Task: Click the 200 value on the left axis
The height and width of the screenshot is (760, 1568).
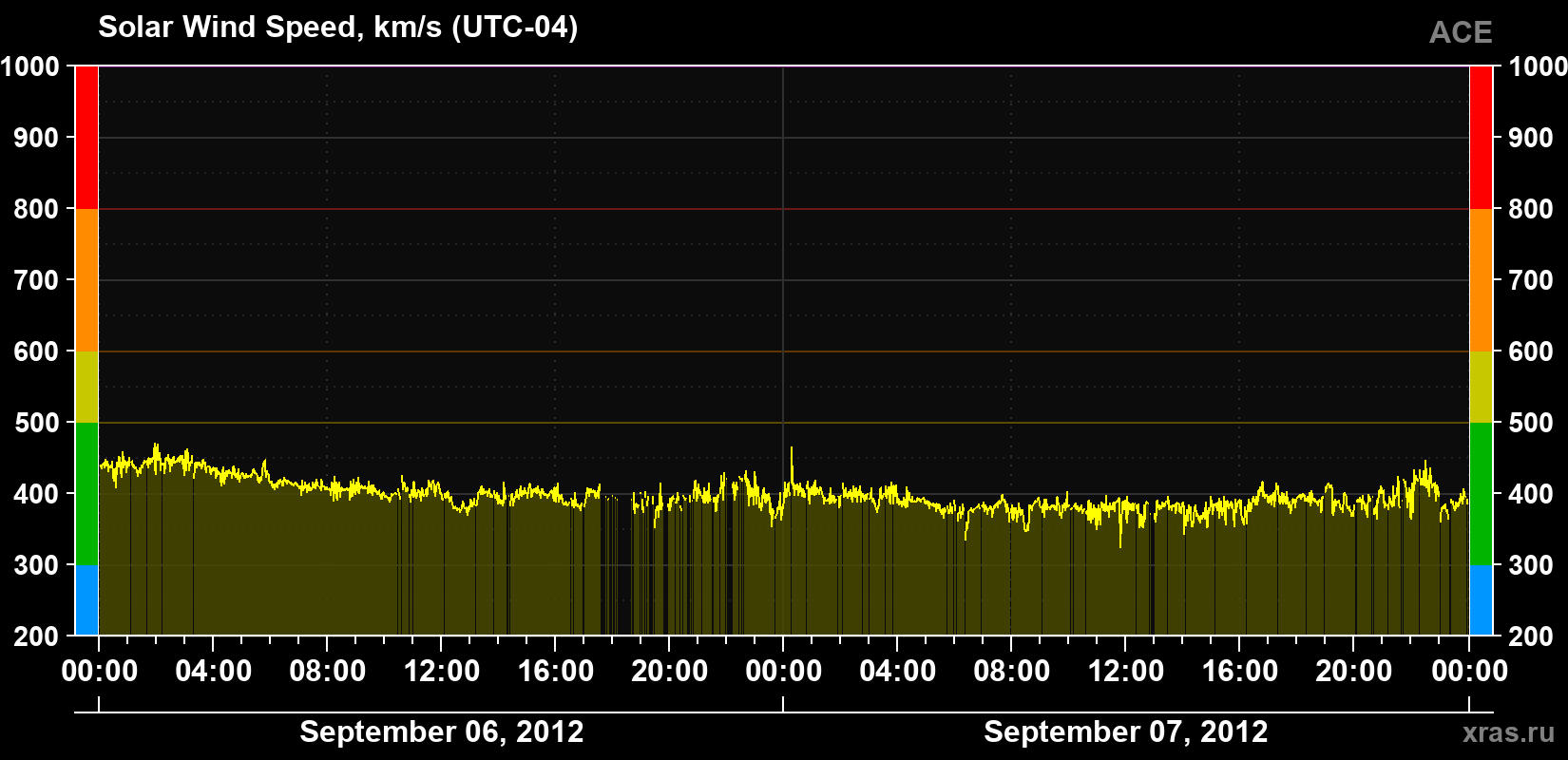Action: pos(37,636)
